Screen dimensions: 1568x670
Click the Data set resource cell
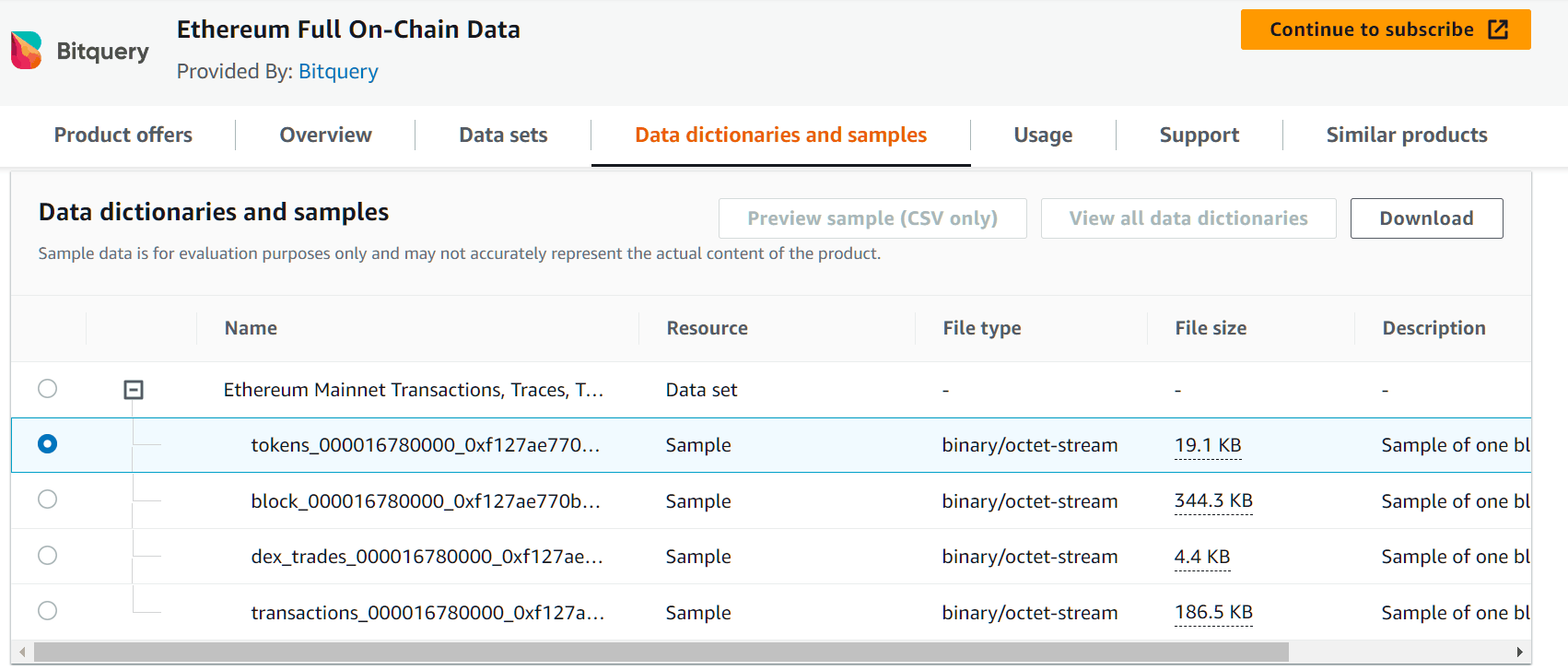702,390
